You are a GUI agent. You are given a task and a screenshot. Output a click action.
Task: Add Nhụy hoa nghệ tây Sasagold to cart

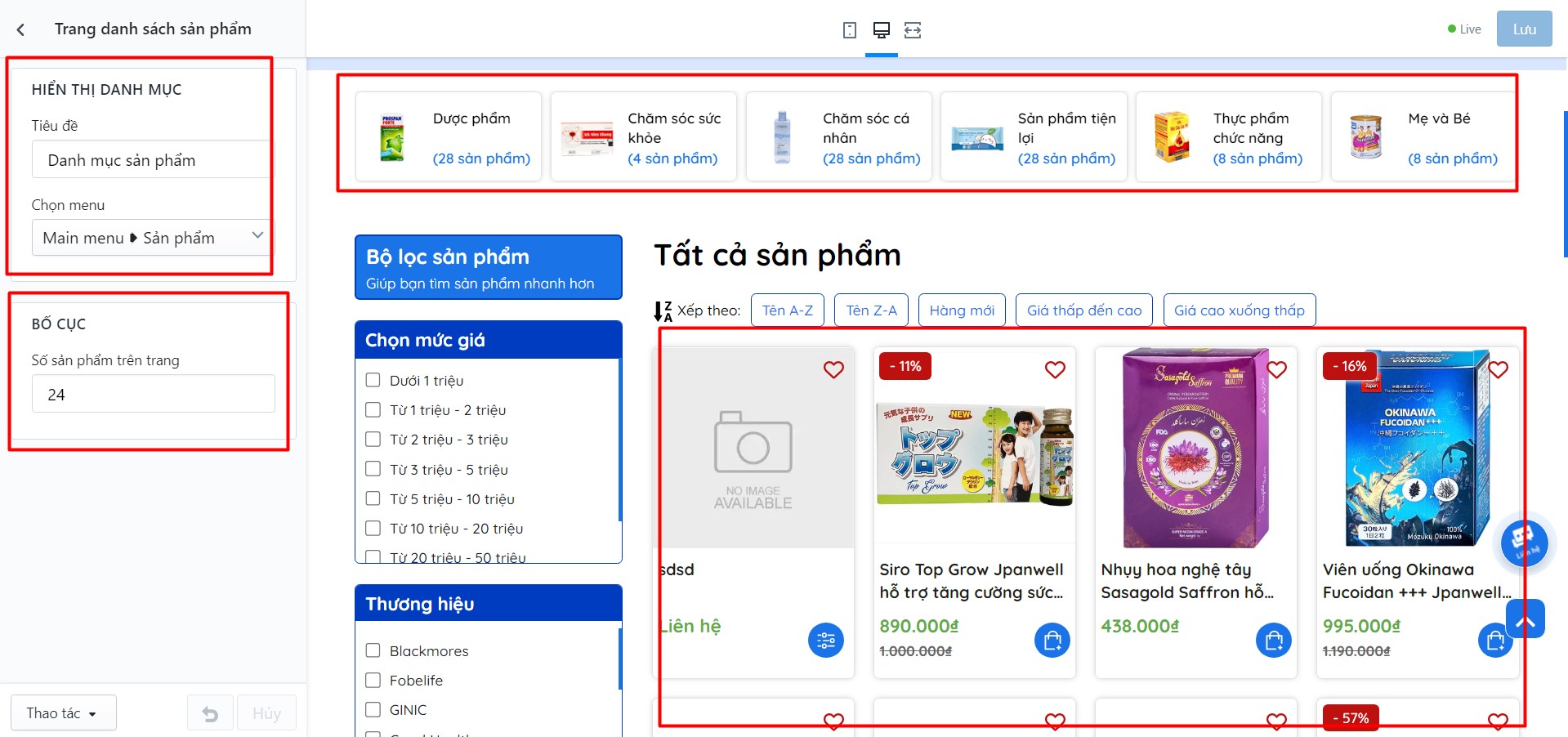[x=1274, y=641]
